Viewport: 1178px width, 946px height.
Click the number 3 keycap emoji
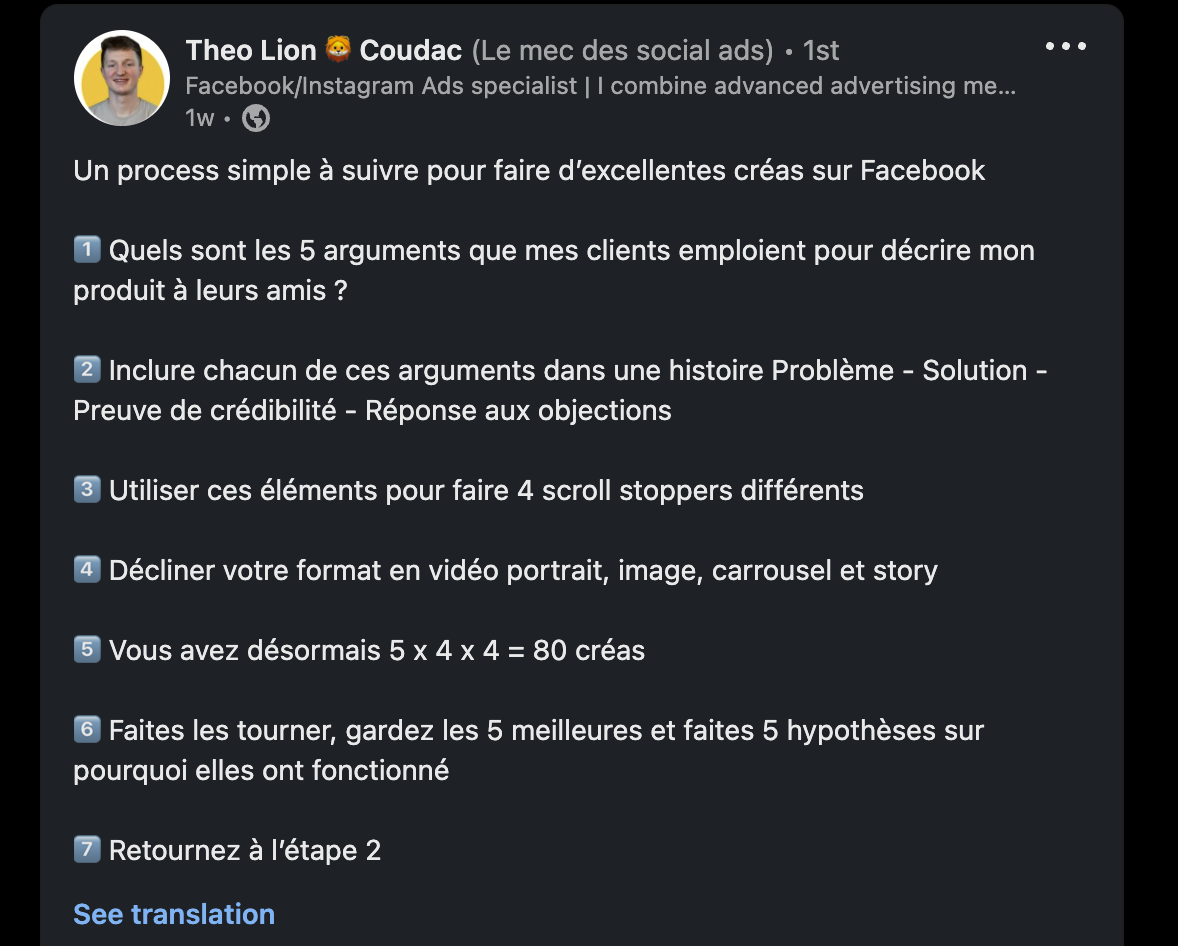tap(87, 490)
